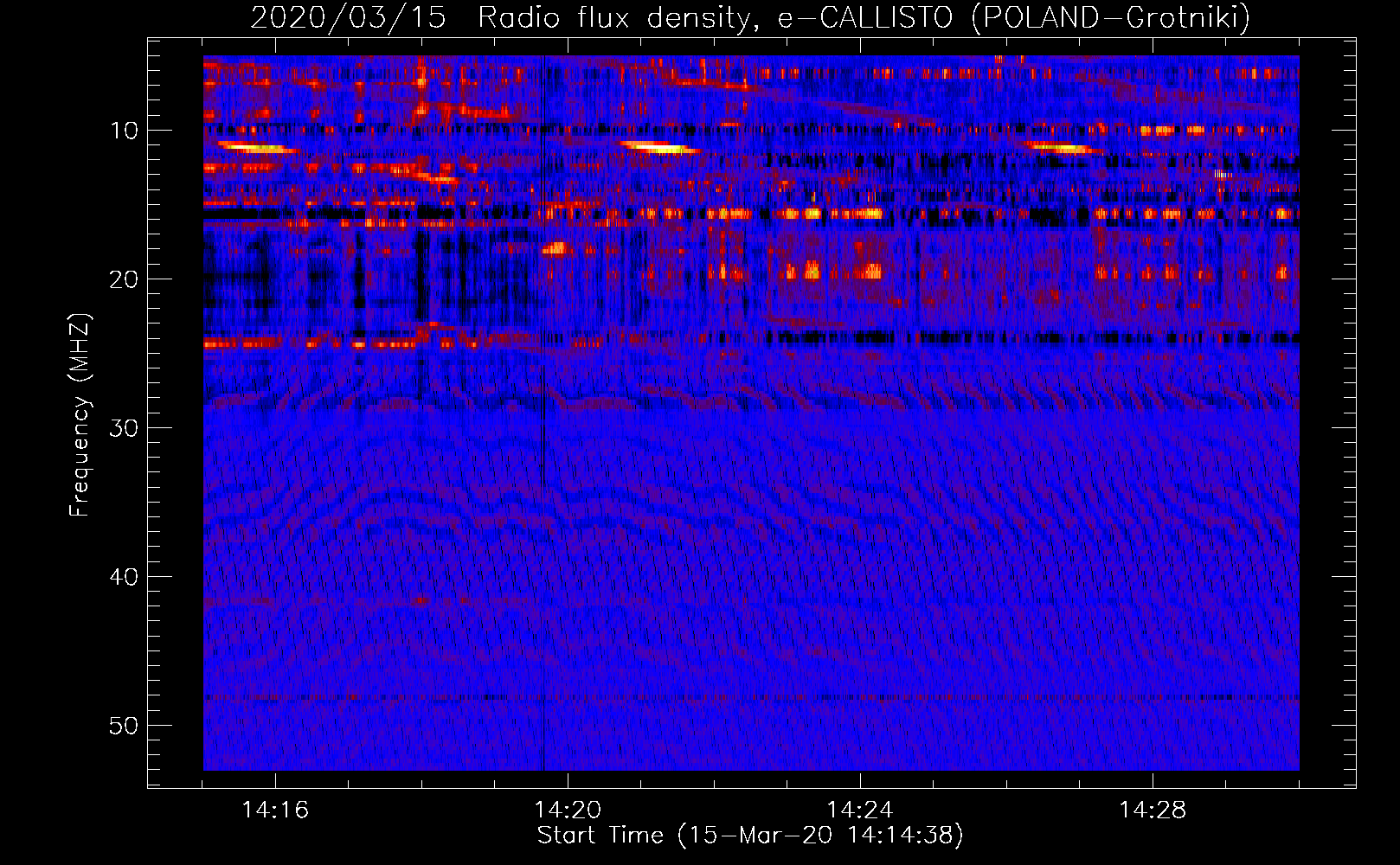Click the 'e-CALLISTO' text in title
The height and width of the screenshot is (865, 1400).
pyautogui.click(x=864, y=18)
